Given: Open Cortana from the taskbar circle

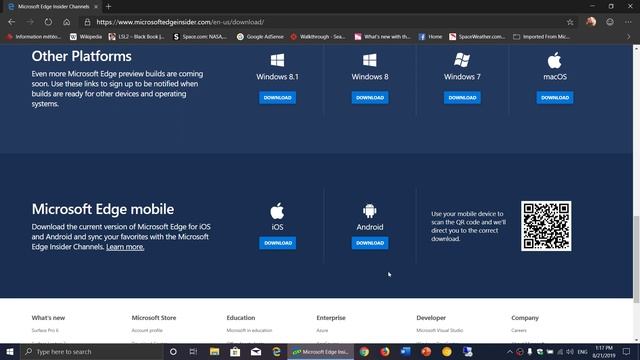Looking at the screenshot, I should click(173, 351).
